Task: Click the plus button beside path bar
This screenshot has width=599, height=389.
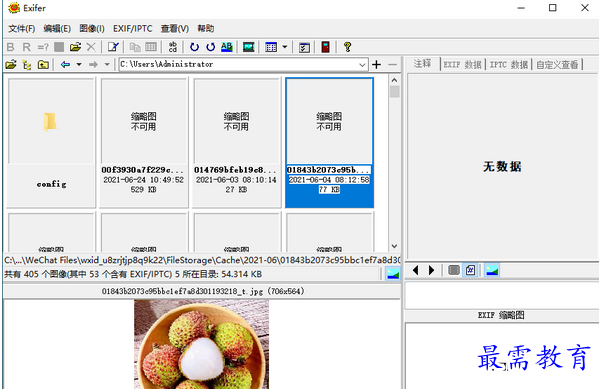Action: [x=377, y=65]
